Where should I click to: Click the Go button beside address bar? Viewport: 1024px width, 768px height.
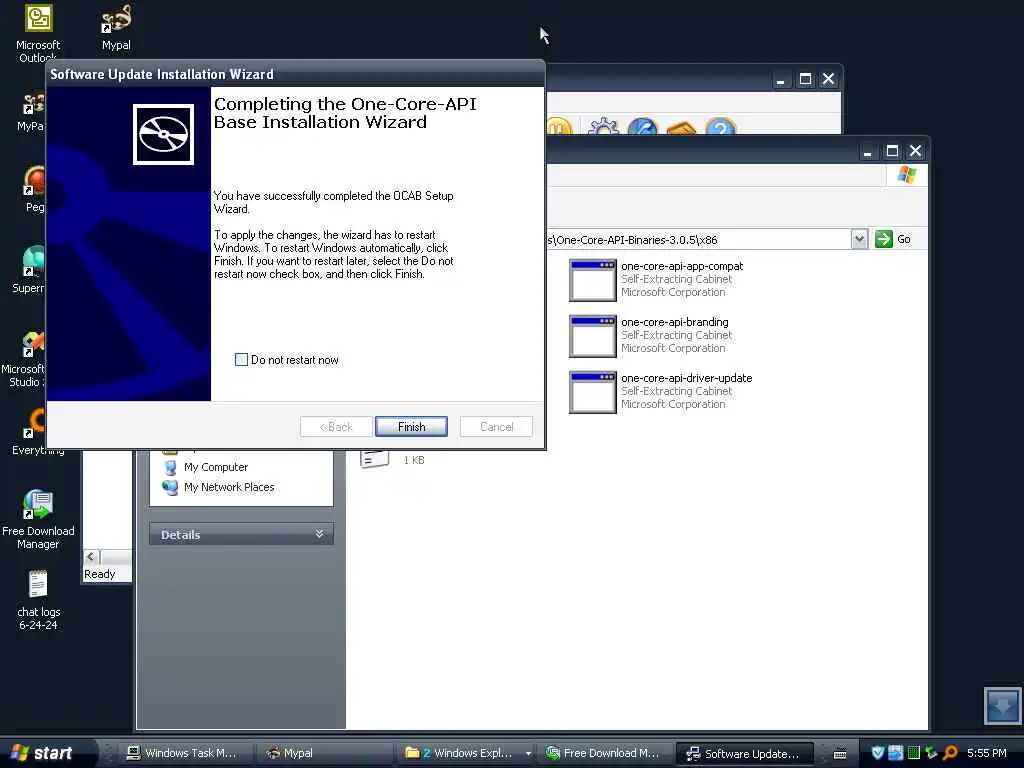click(893, 239)
